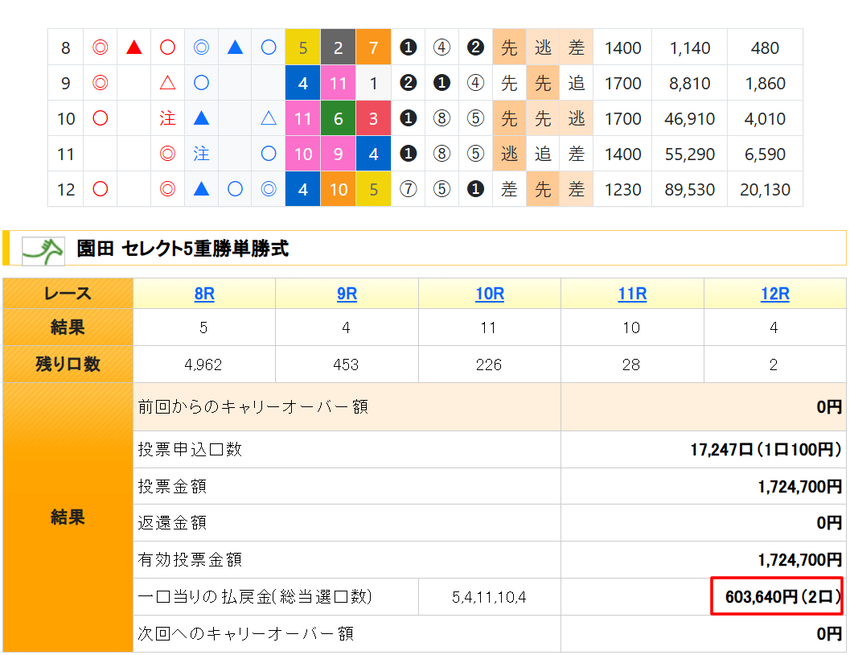The width and height of the screenshot is (850, 655).
Task: Click the blue 注 mark in row 11
Action: [x=201, y=154]
